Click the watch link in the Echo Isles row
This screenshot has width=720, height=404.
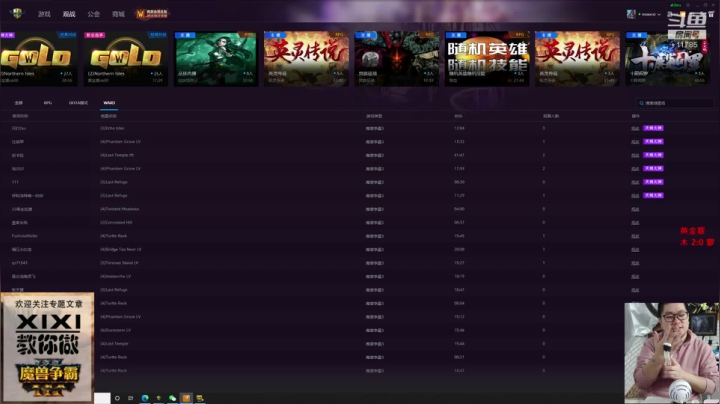click(x=635, y=129)
